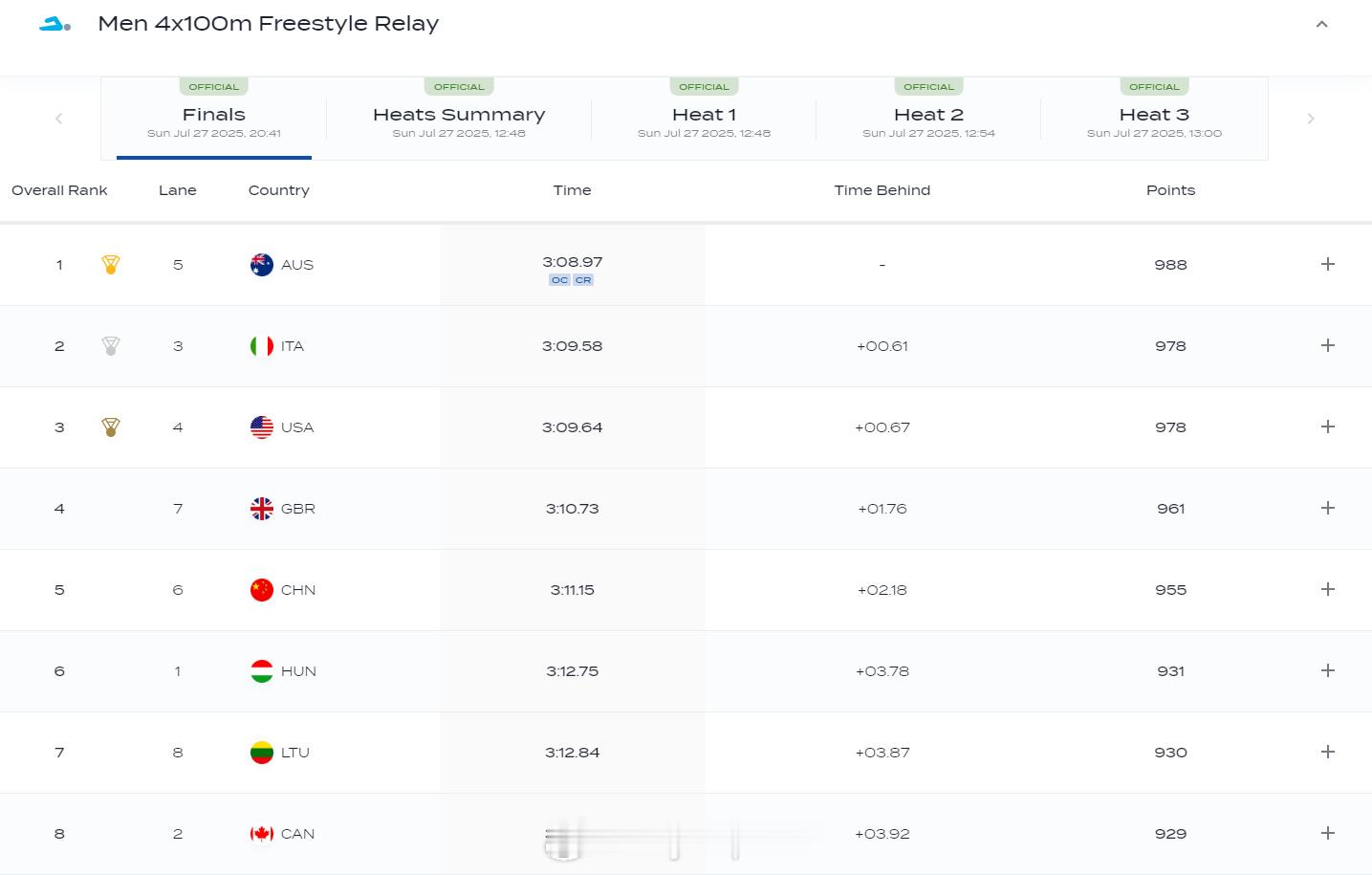Switch to the Heat 2 tab
1372x875 pixels.
(x=928, y=119)
